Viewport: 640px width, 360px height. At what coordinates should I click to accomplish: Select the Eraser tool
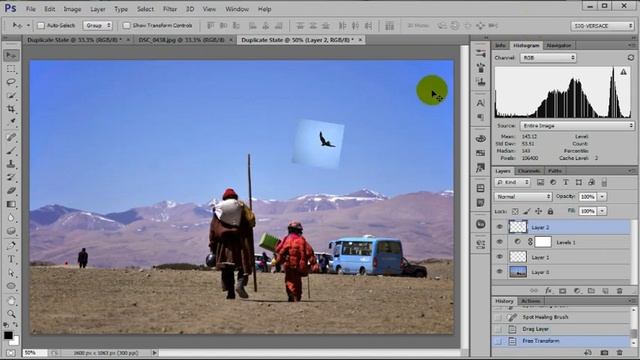click(x=11, y=191)
